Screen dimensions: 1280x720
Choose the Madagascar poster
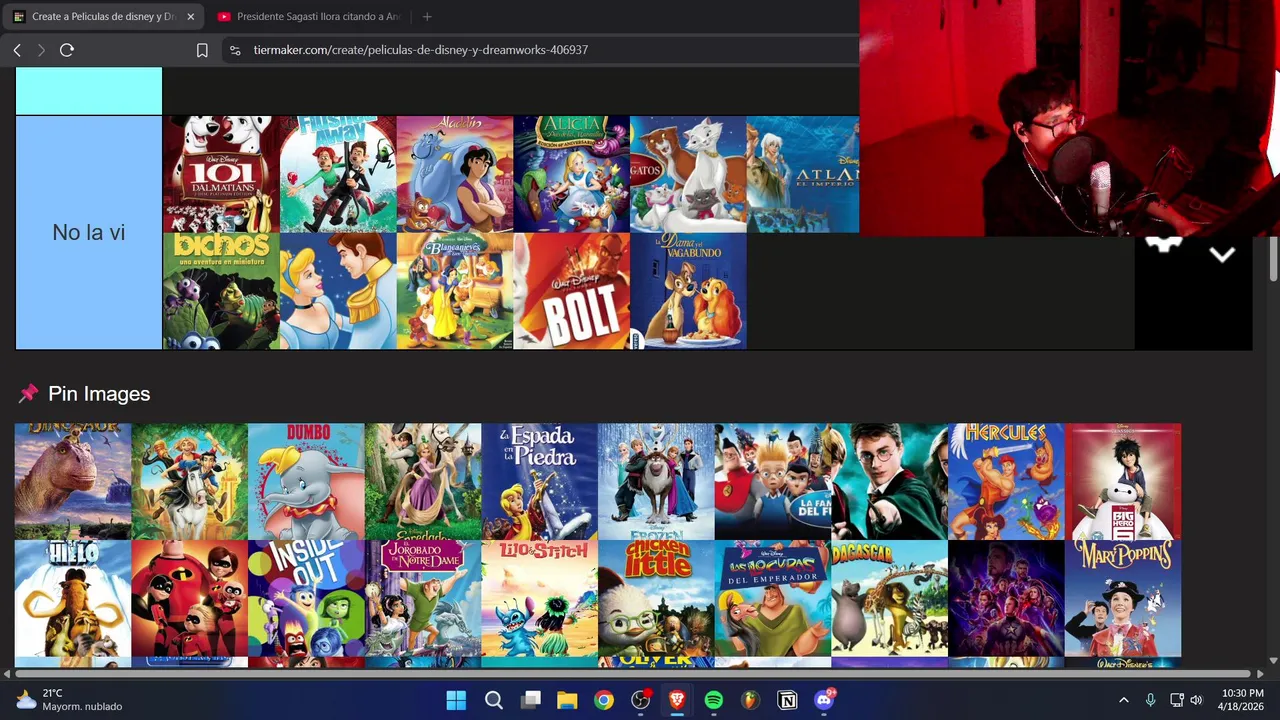tap(889, 598)
